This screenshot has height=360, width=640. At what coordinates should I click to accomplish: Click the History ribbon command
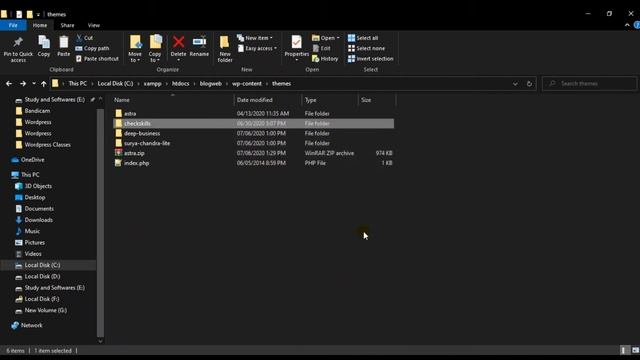325,59
